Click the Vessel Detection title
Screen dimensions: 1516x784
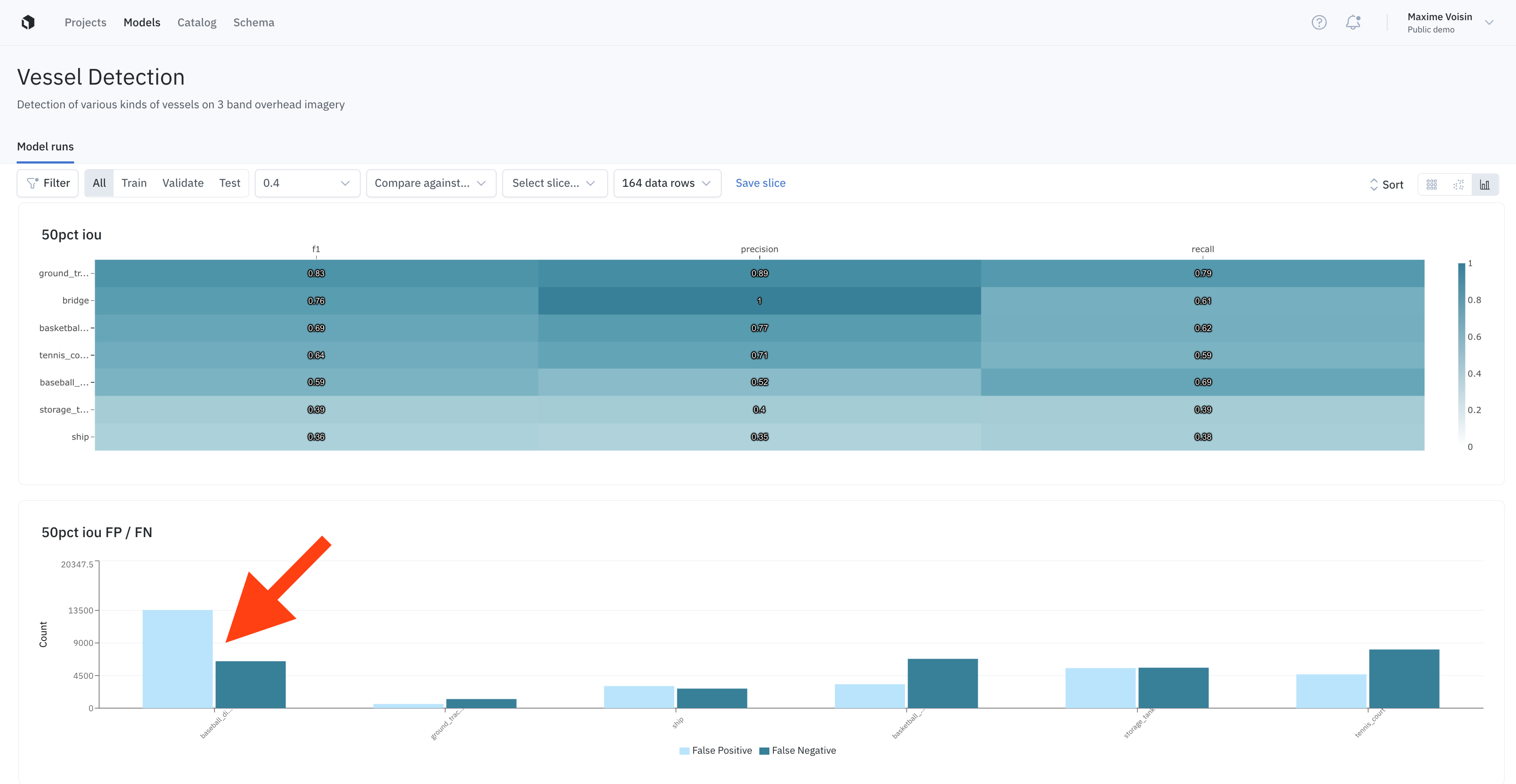pos(101,77)
